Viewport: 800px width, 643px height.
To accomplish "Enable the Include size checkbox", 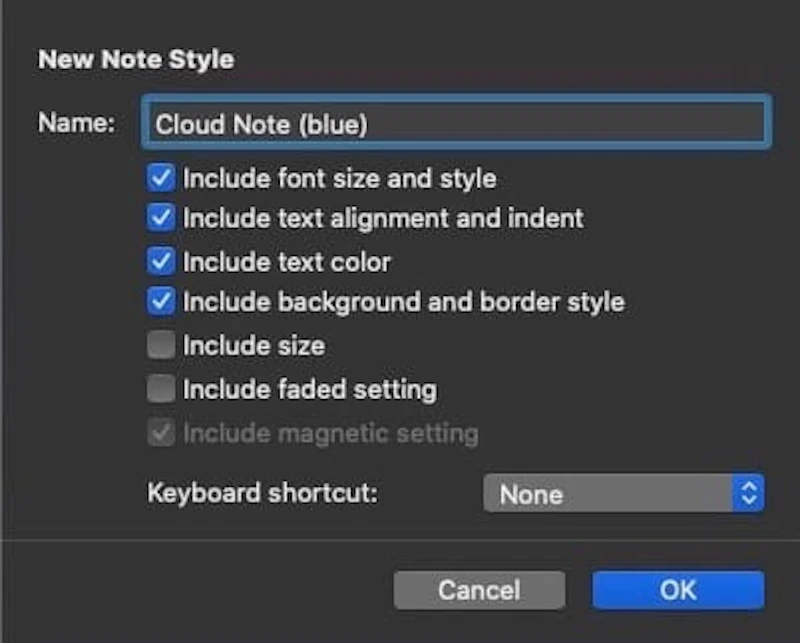I will pos(161,346).
